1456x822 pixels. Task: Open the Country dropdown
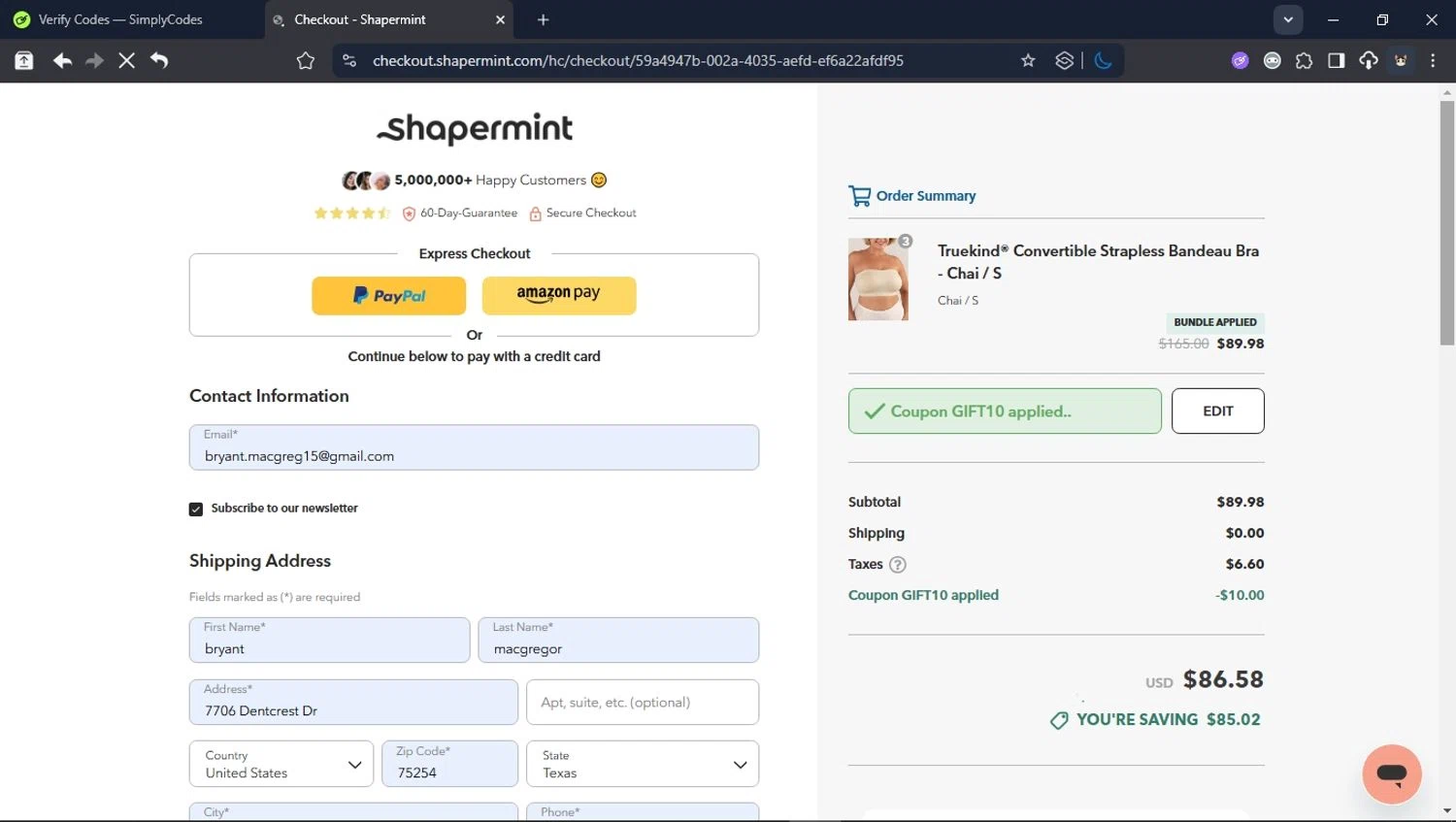tap(281, 764)
